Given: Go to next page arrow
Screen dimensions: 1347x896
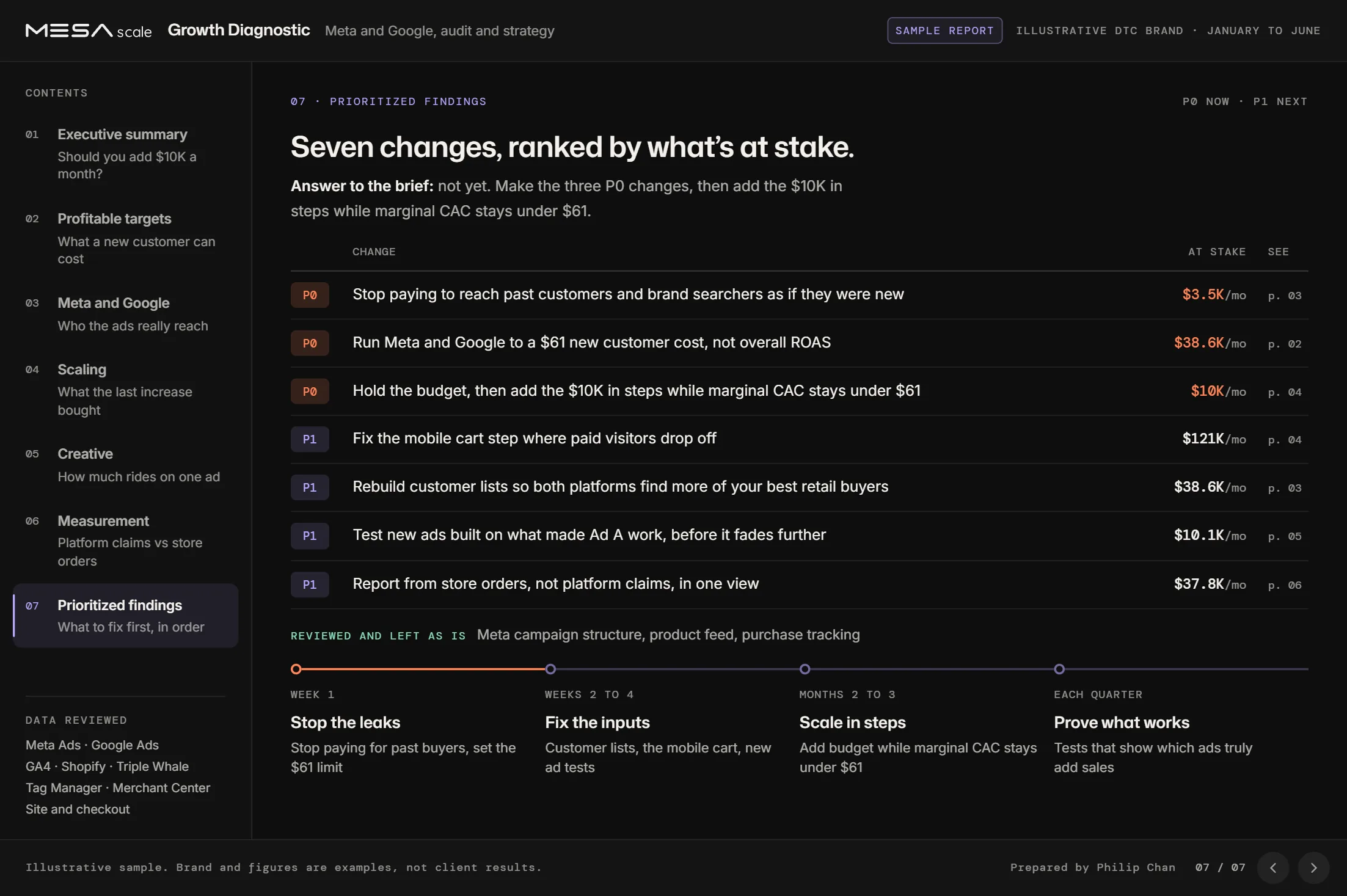Looking at the screenshot, I should point(1313,867).
